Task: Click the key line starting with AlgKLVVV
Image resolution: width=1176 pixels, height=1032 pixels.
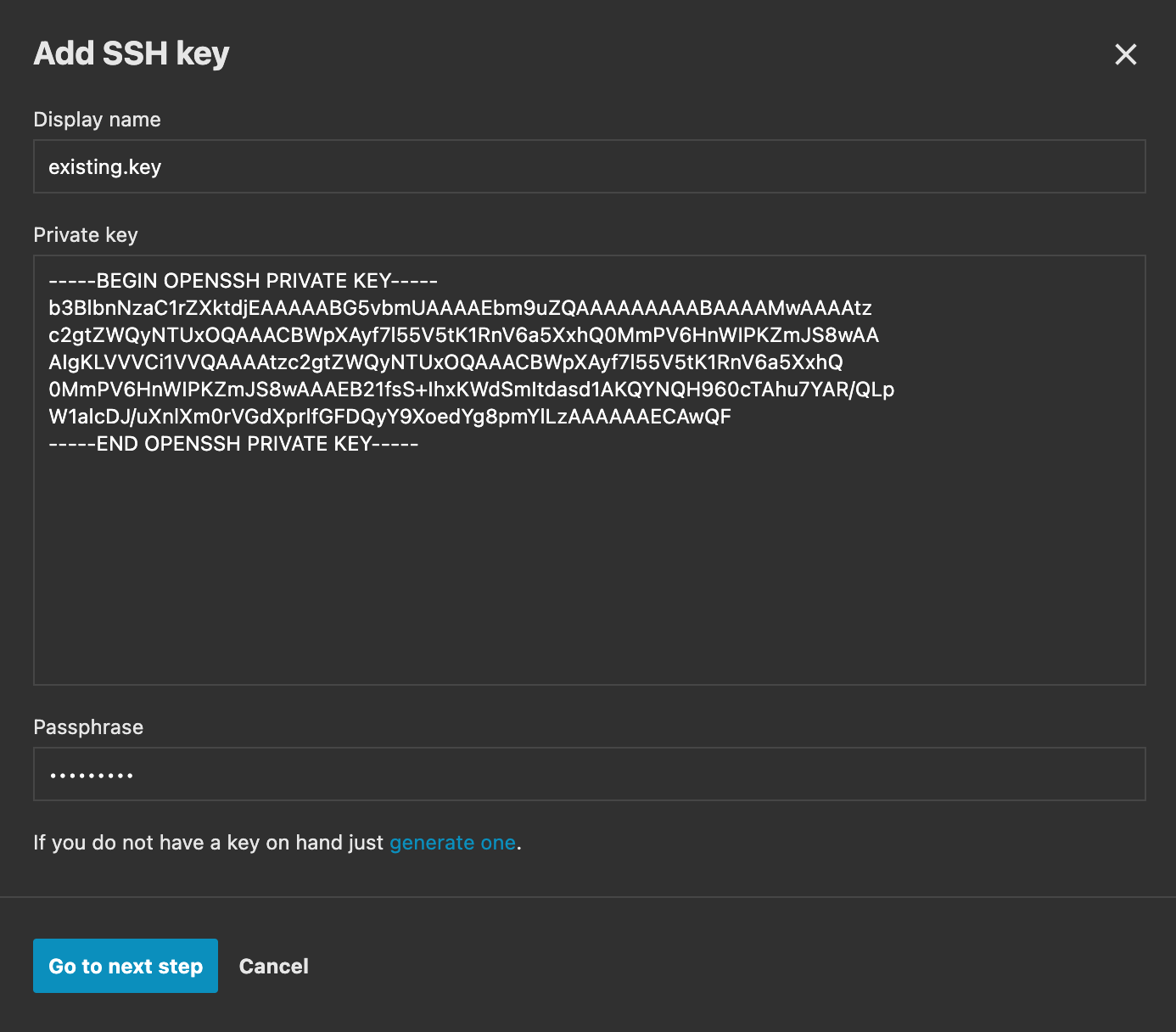Action: 445,362
